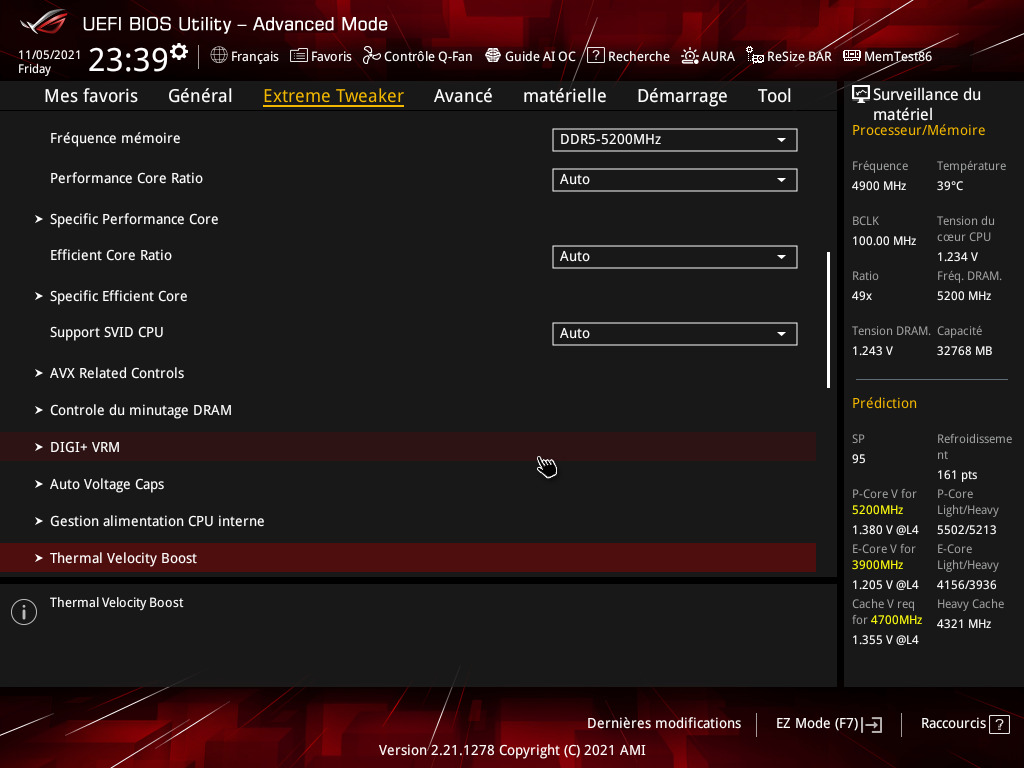Click the MemTest86 memory icon
This screenshot has width=1024, height=768.
coord(852,56)
